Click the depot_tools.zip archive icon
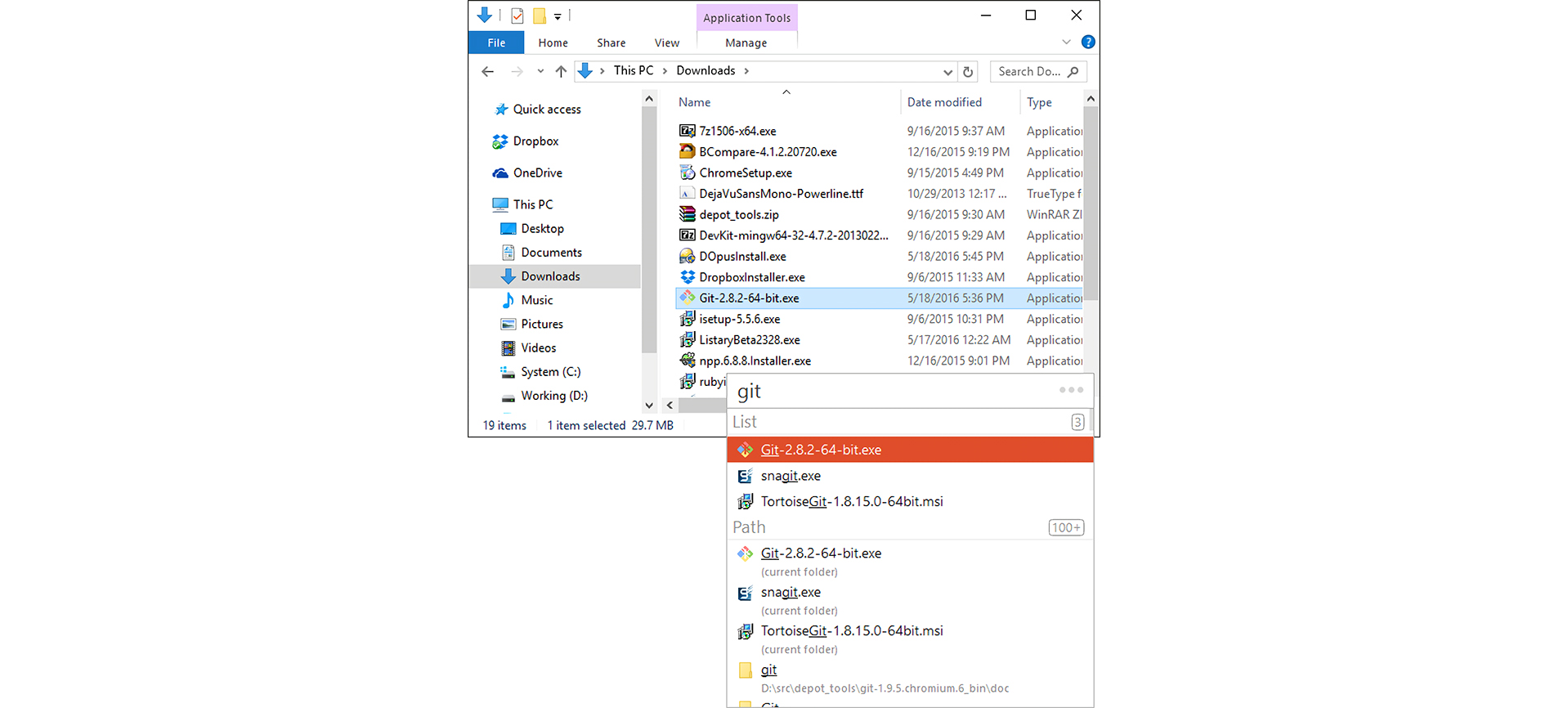Image resolution: width=1568 pixels, height=708 pixels. [x=688, y=214]
